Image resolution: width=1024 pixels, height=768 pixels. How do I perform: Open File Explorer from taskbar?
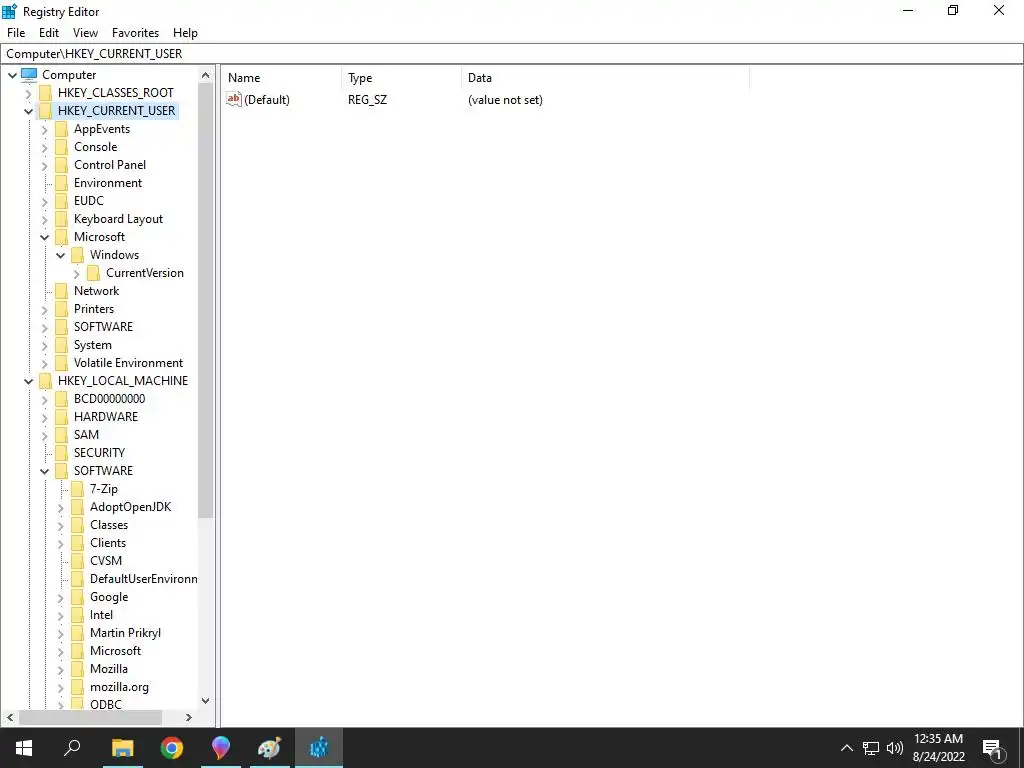122,748
